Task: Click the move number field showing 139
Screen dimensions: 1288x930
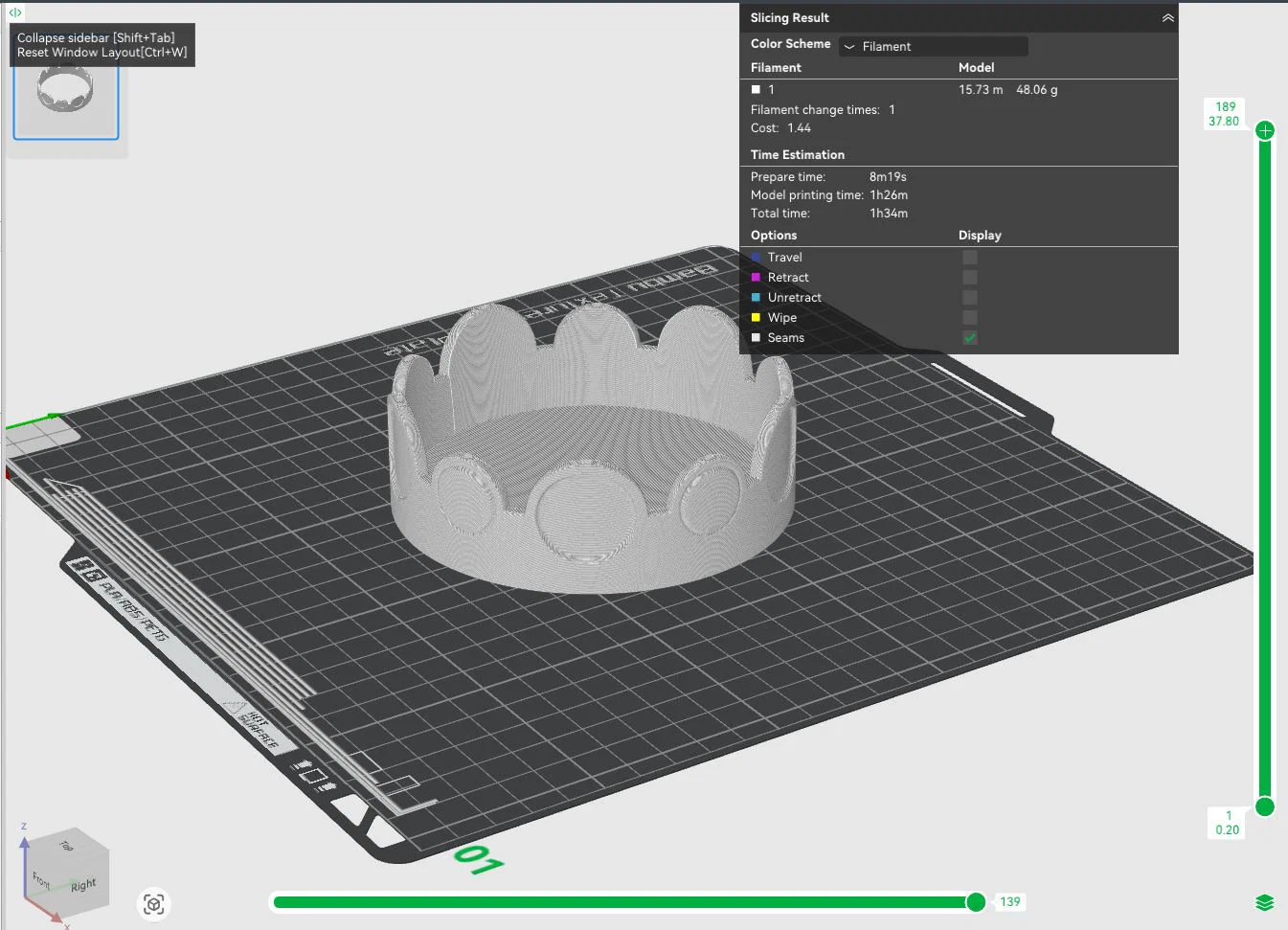Action: click(x=1010, y=901)
